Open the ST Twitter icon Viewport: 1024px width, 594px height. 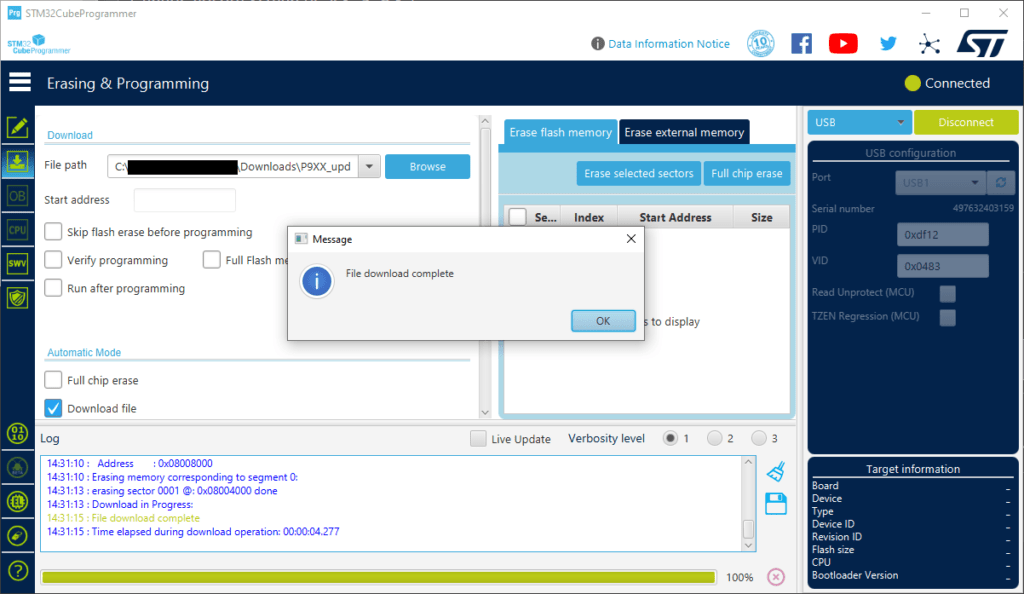tap(888, 44)
